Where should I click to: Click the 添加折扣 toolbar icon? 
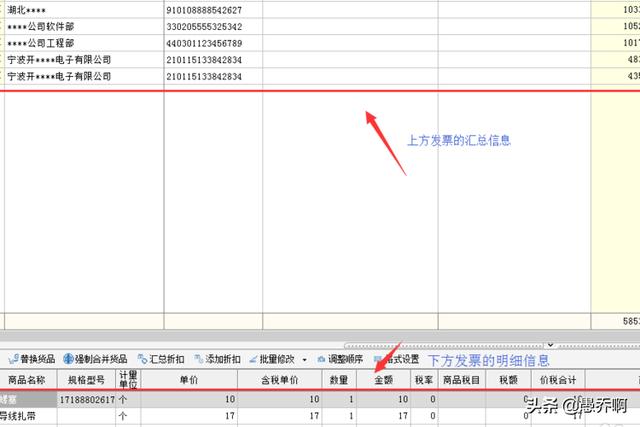coord(215,359)
